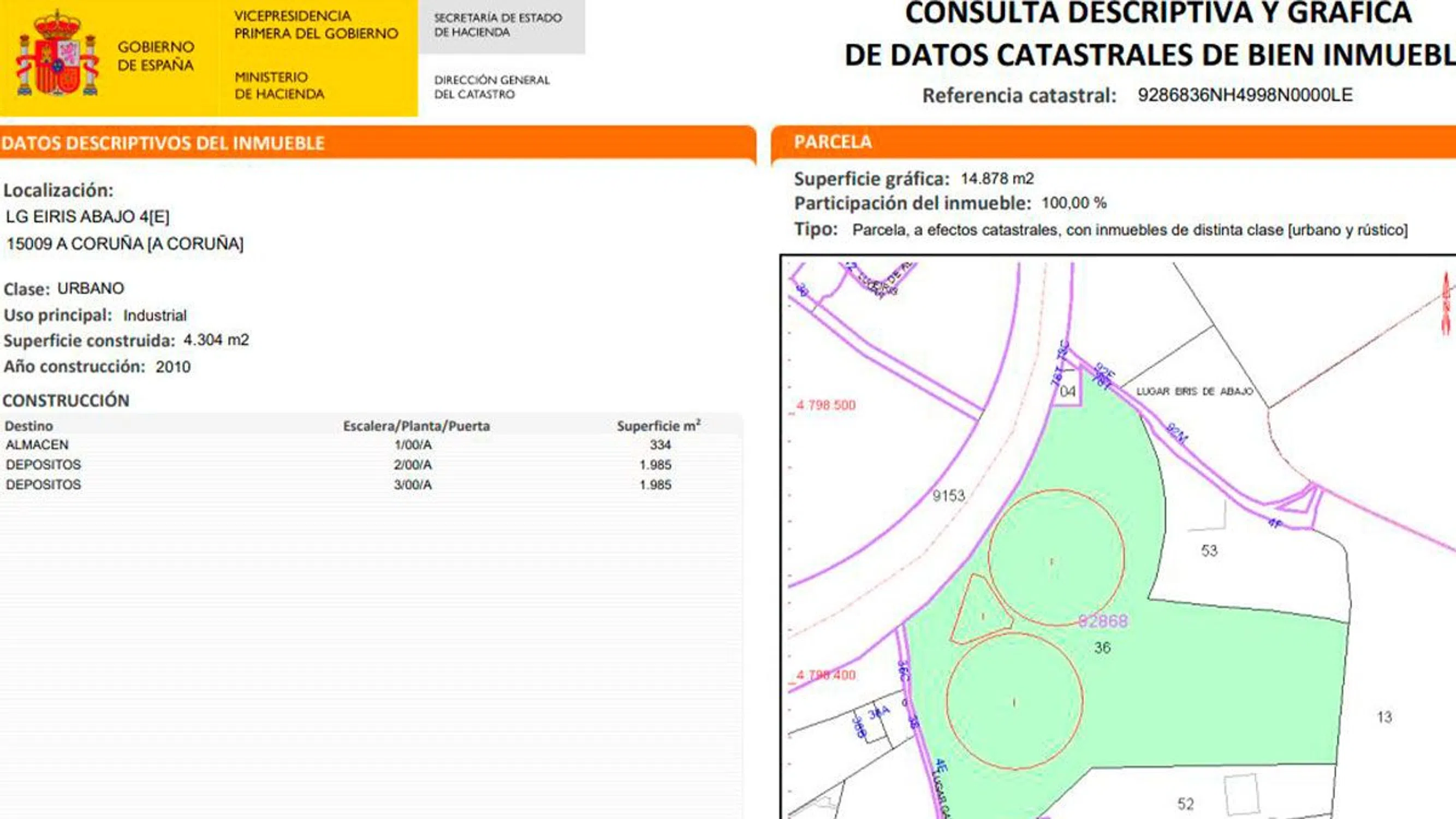Click the upper circular deposit on map
Viewport: 1456px width, 819px height.
click(1055, 557)
